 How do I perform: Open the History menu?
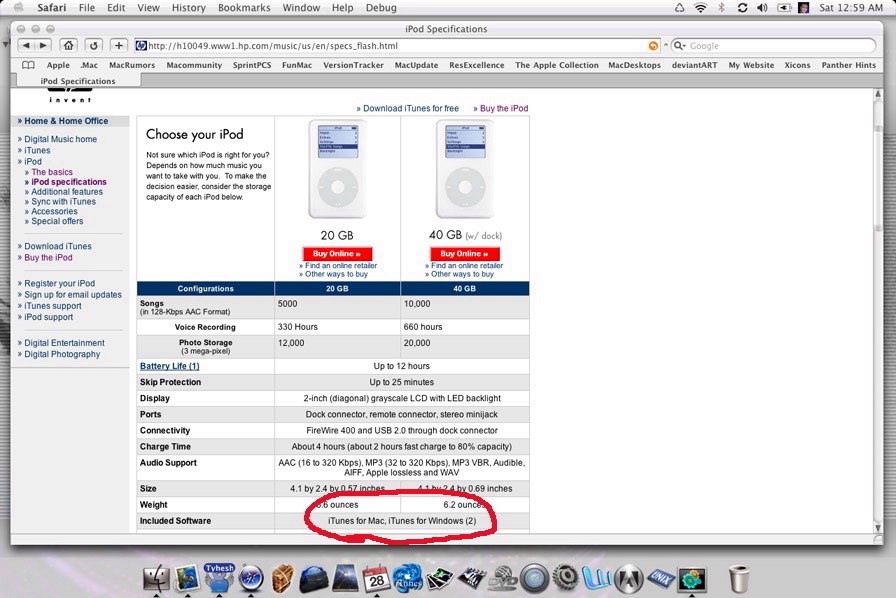[x=189, y=8]
